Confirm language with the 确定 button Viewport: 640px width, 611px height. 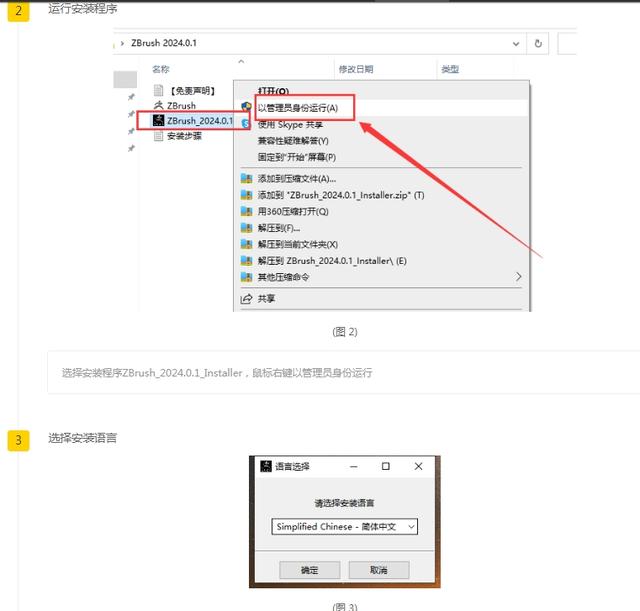tap(309, 570)
